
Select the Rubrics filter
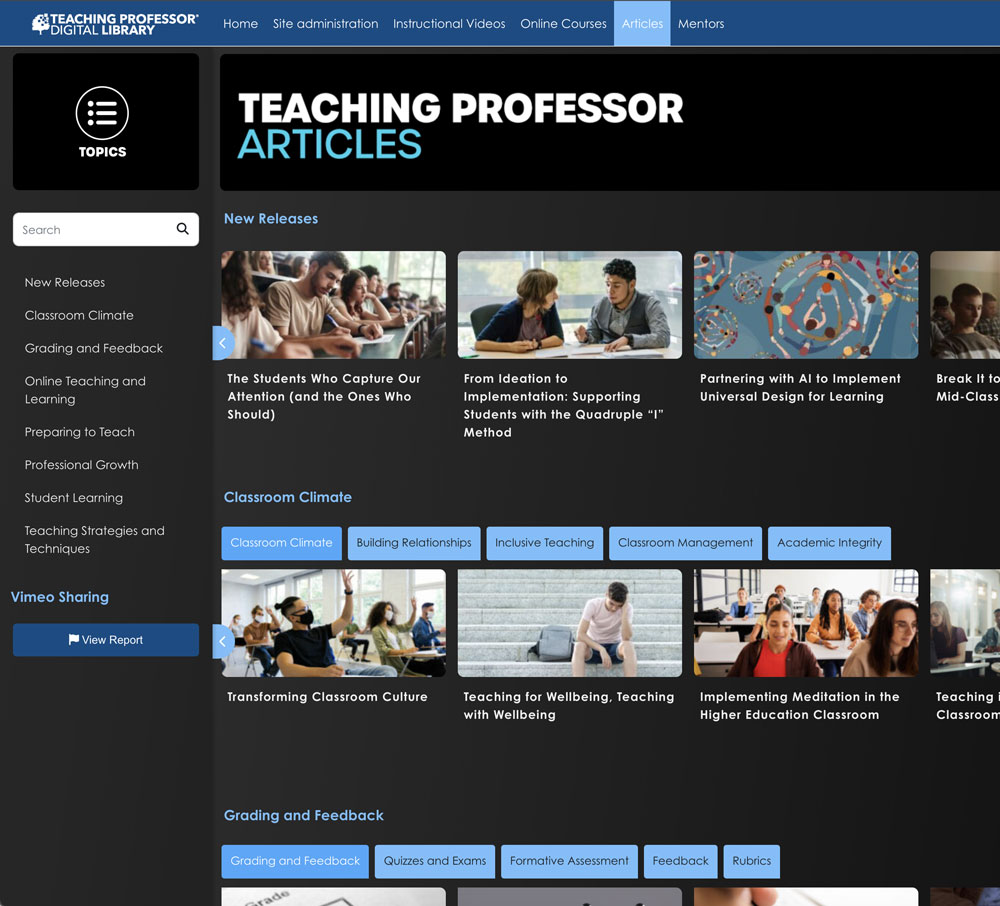[x=751, y=861]
